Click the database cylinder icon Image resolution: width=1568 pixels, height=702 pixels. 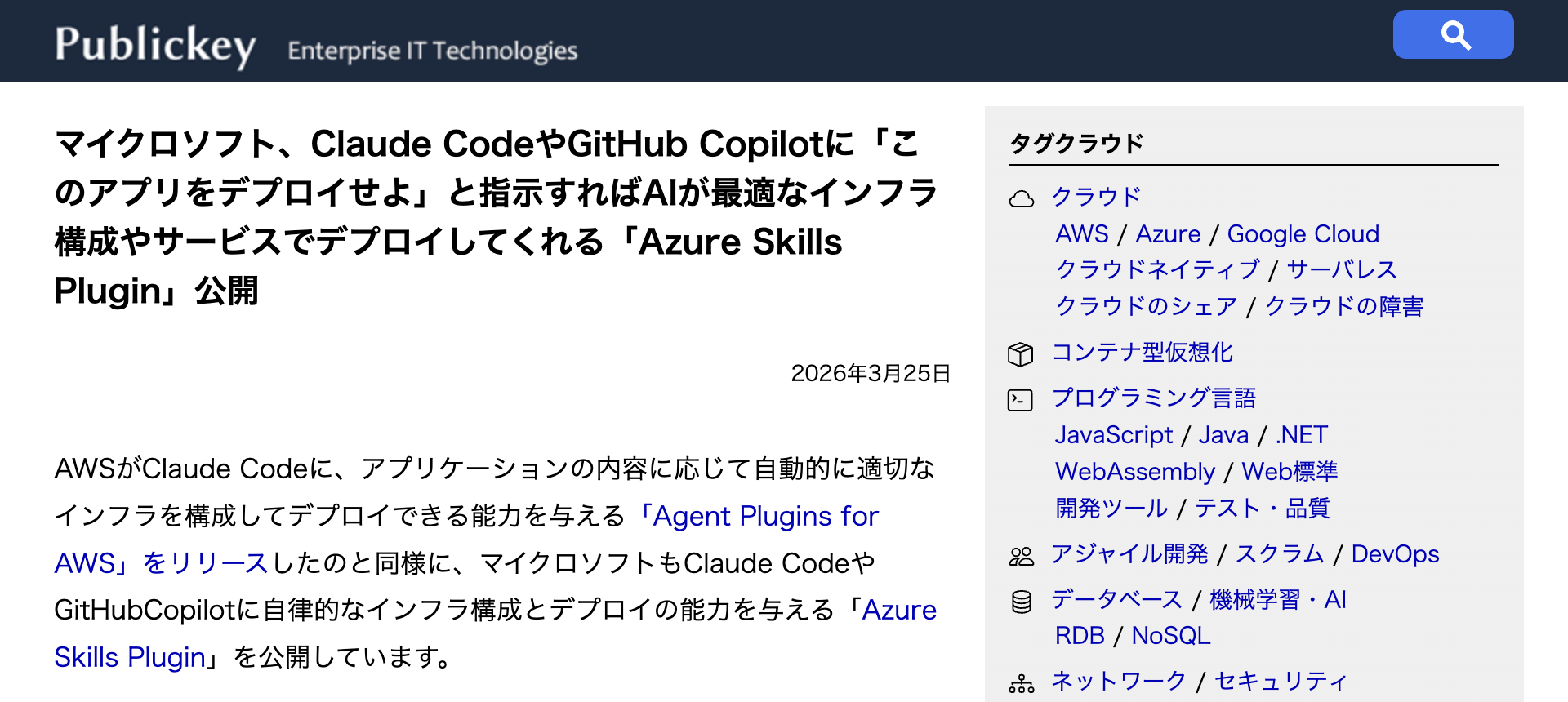1021,602
